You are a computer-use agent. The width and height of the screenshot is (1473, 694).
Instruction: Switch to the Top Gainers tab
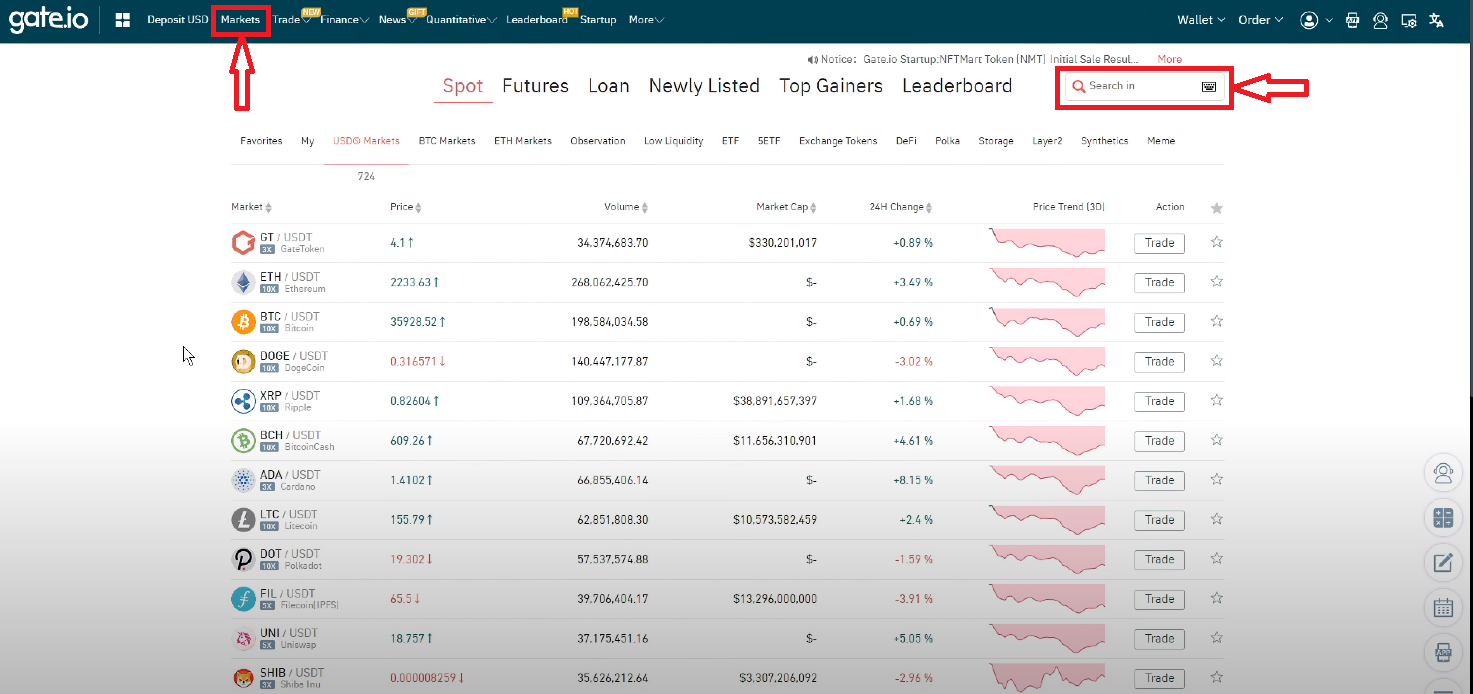831,86
